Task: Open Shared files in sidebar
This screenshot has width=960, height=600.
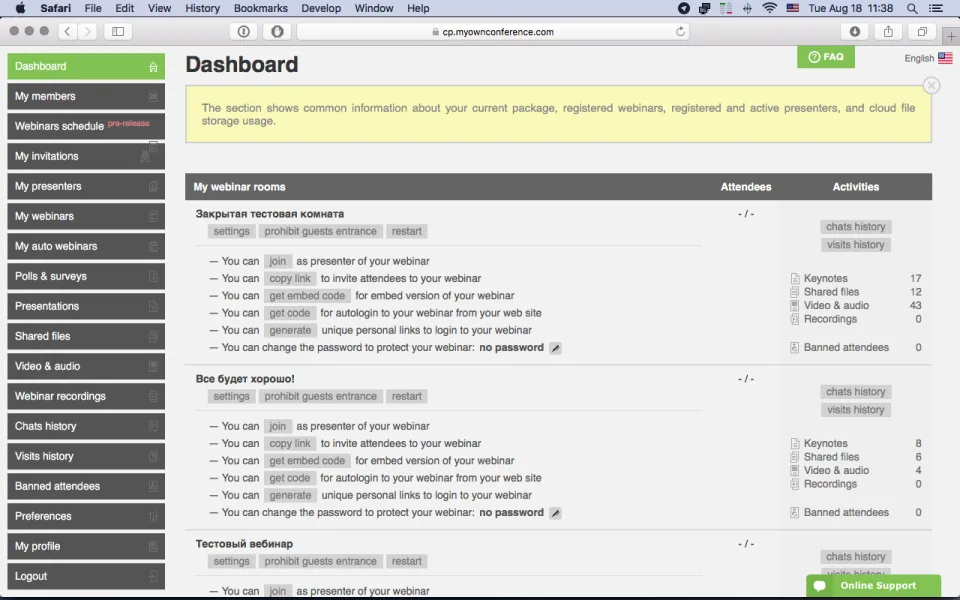Action: [x=86, y=336]
